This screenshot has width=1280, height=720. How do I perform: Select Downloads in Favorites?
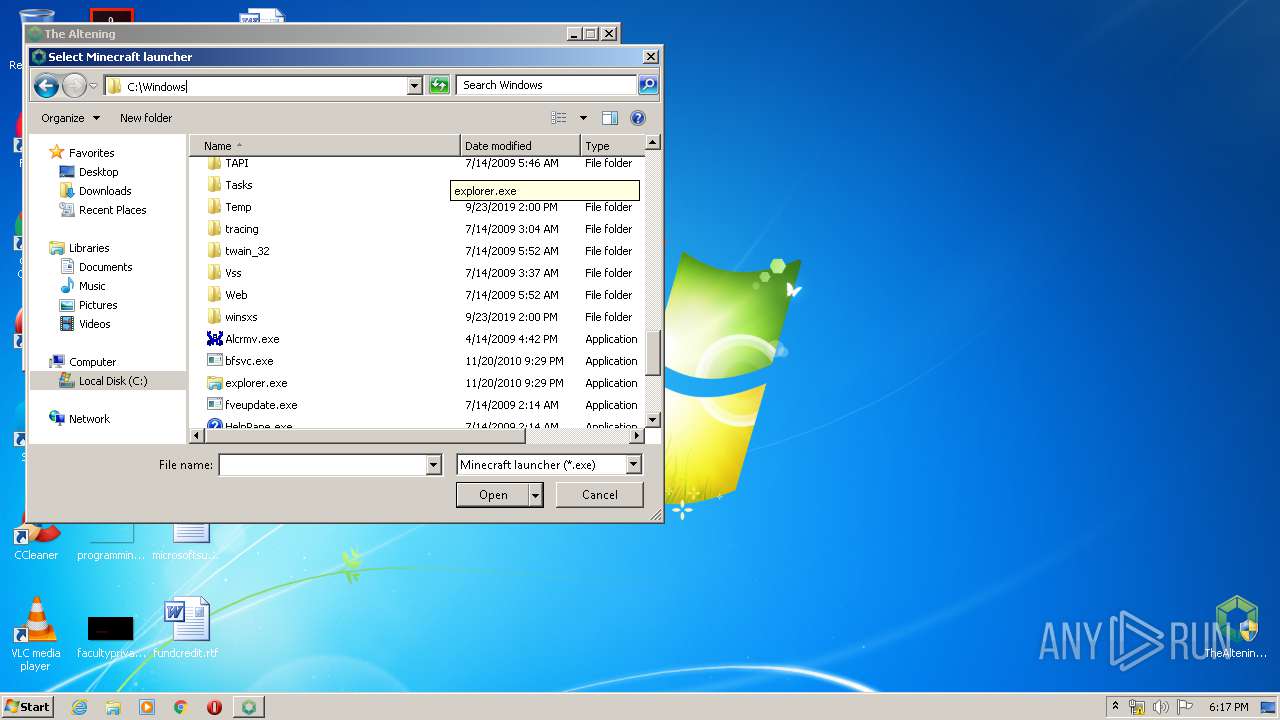pos(105,191)
